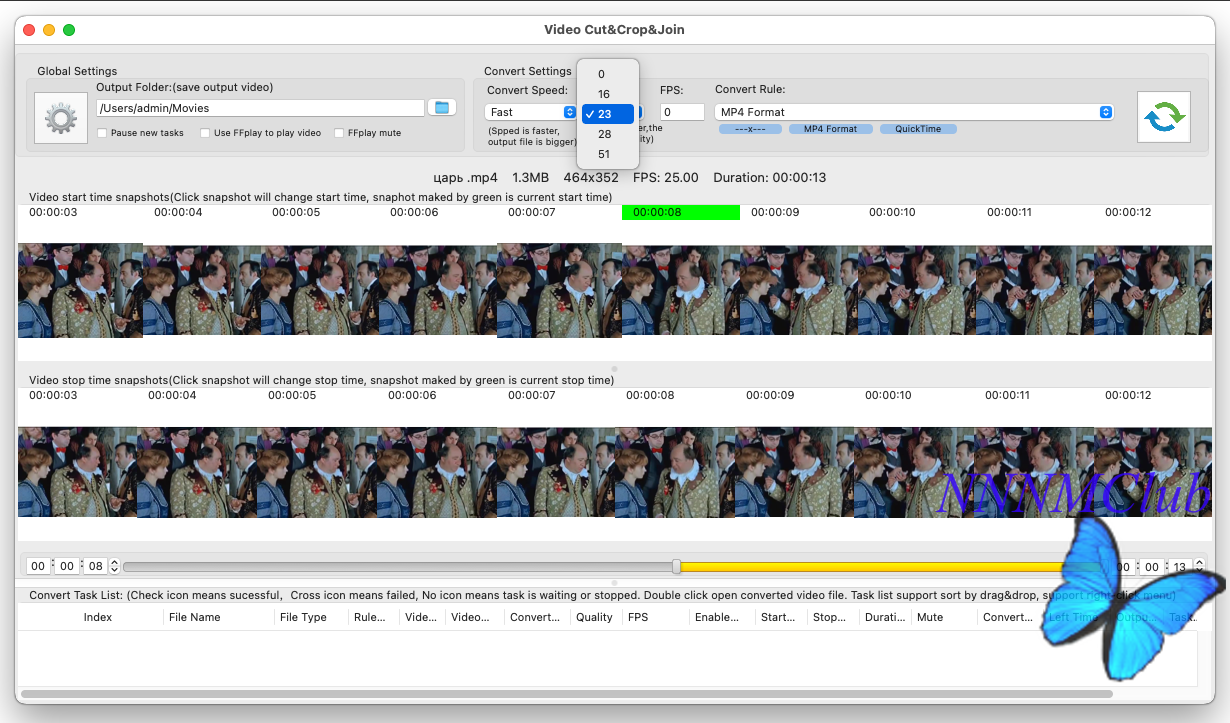
Task: Toggle Use FFplay to play video
Action: coord(205,133)
